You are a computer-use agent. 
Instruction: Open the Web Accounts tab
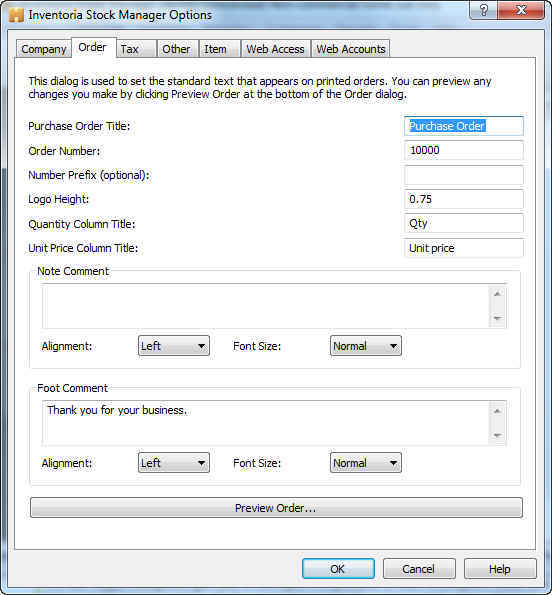coord(351,49)
